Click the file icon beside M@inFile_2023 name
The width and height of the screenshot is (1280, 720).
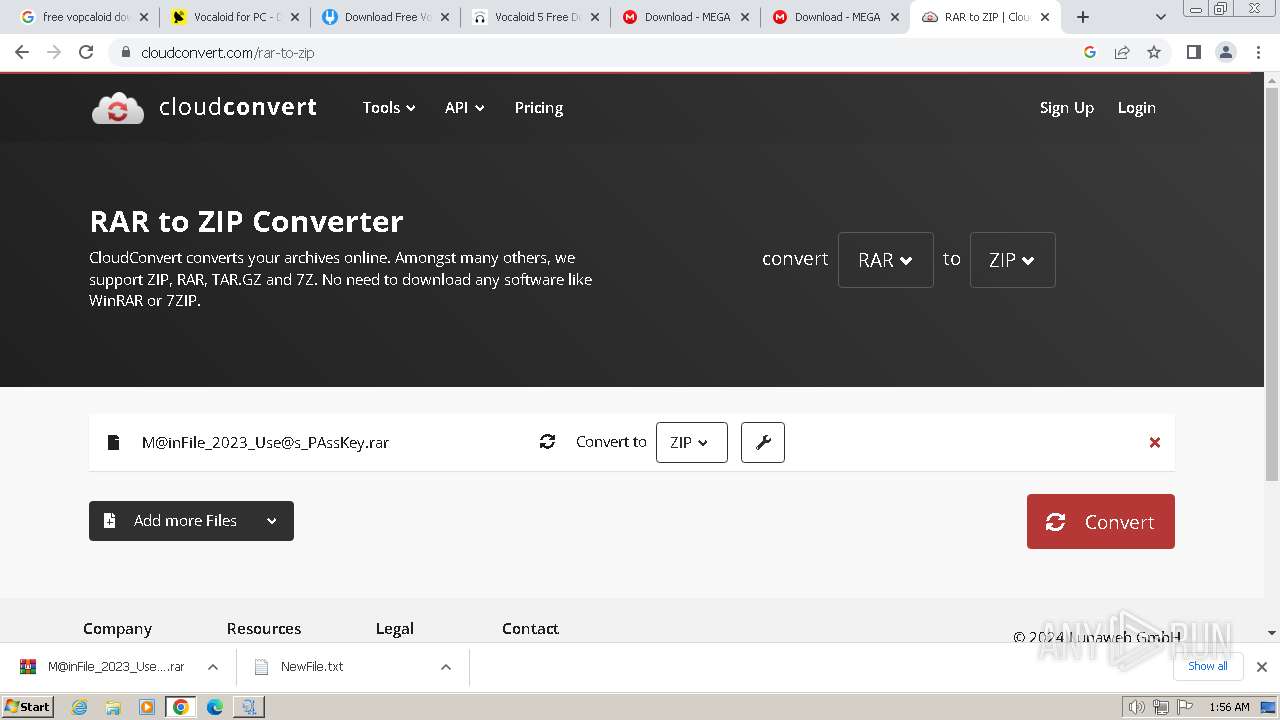pyautogui.click(x=113, y=442)
